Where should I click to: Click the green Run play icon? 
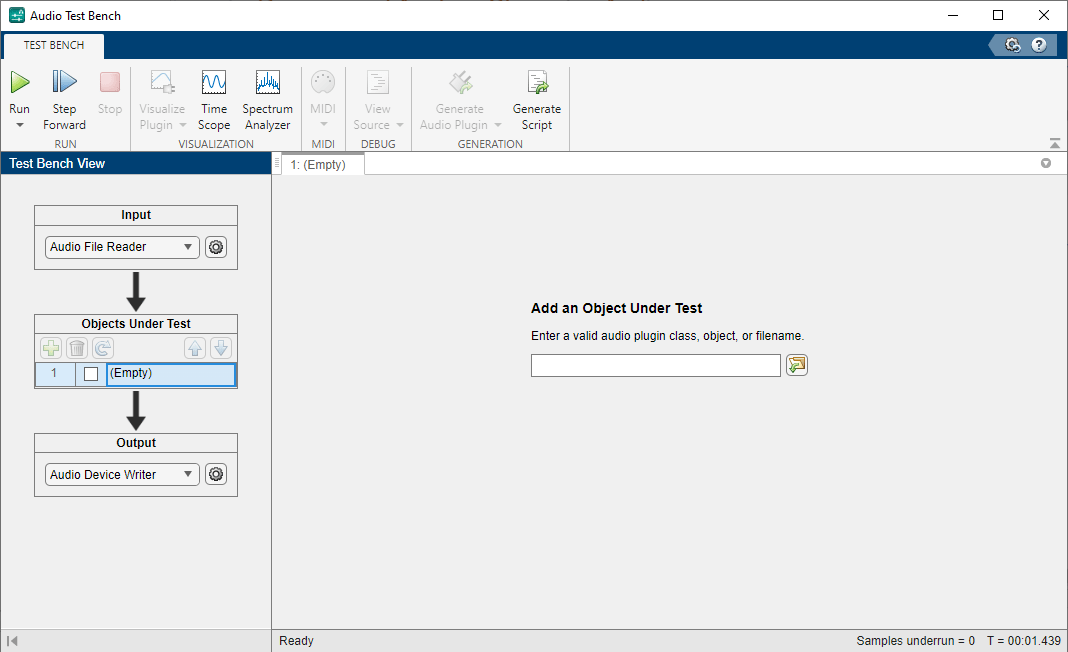click(20, 82)
